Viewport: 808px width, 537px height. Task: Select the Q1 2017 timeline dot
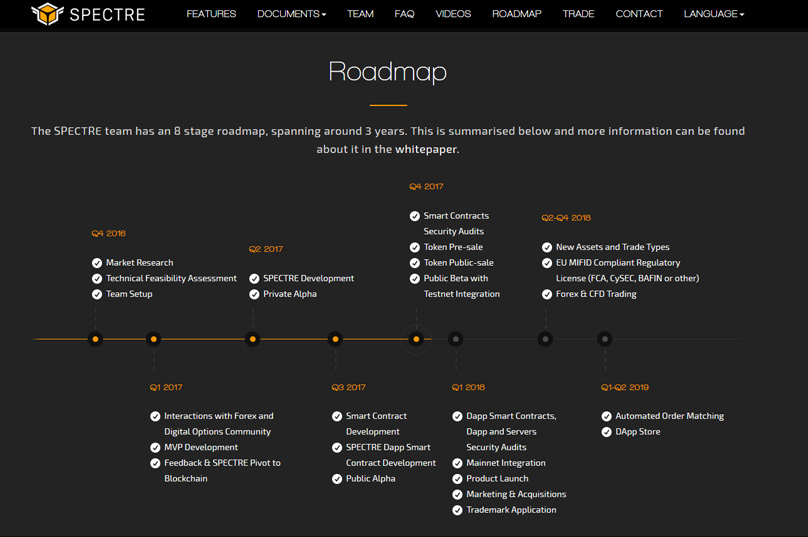[154, 339]
